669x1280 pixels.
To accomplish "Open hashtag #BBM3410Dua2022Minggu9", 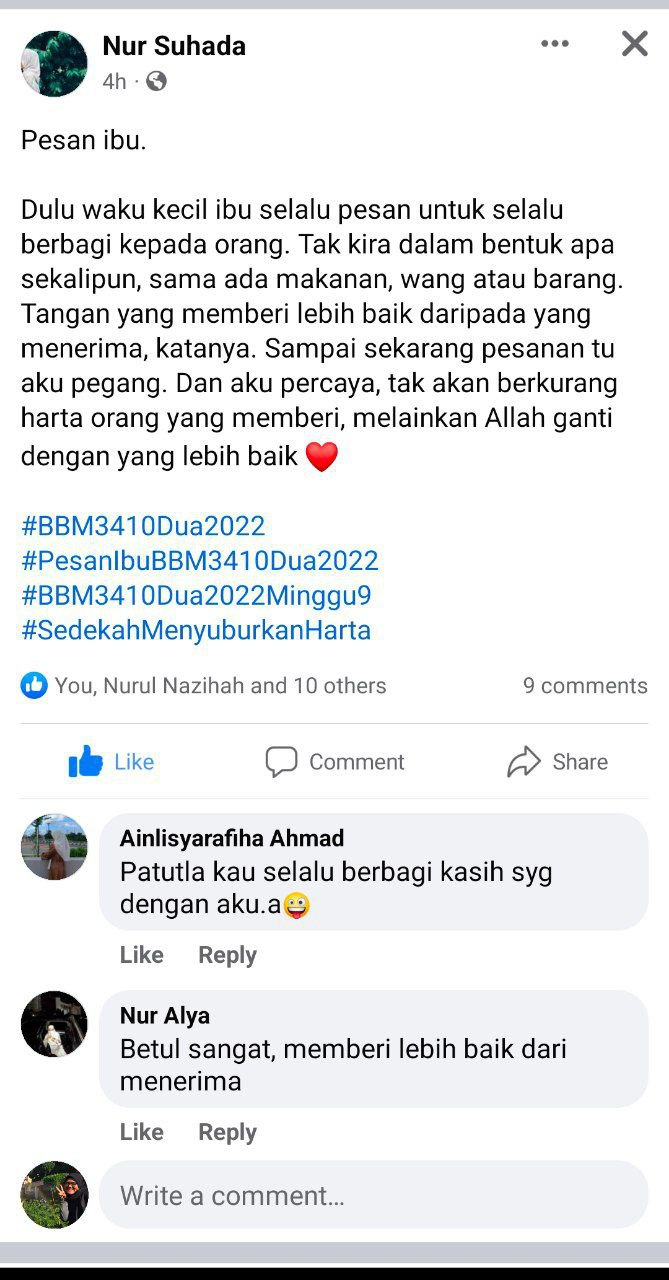I will [196, 596].
